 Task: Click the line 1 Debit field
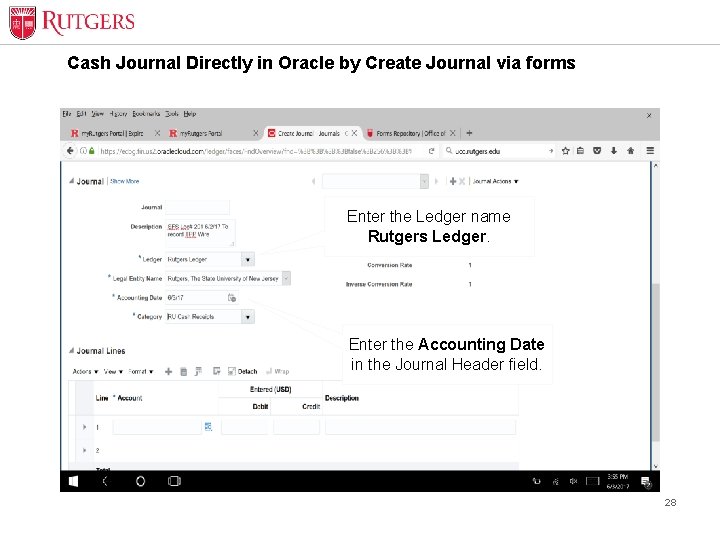[x=244, y=427]
